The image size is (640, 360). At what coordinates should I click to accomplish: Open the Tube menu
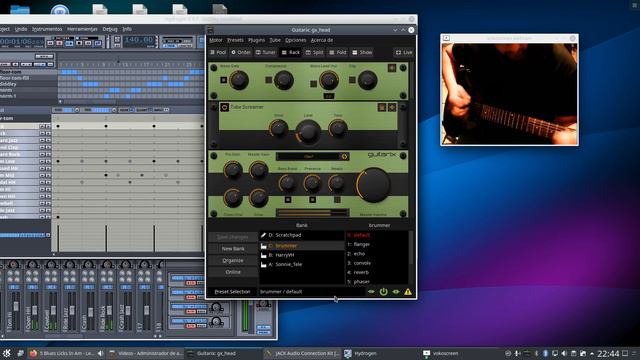pyautogui.click(x=275, y=40)
